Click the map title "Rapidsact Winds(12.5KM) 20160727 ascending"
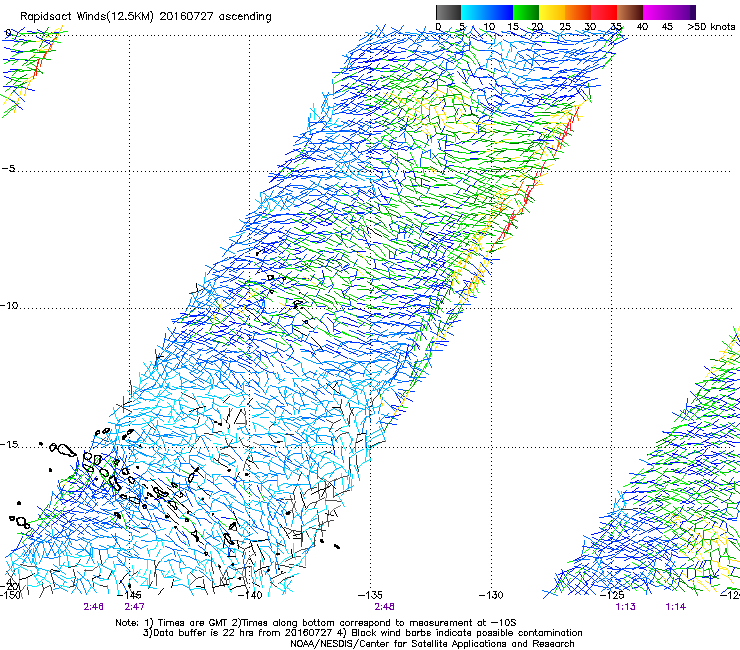This screenshot has height=650, width=740. pyautogui.click(x=146, y=17)
